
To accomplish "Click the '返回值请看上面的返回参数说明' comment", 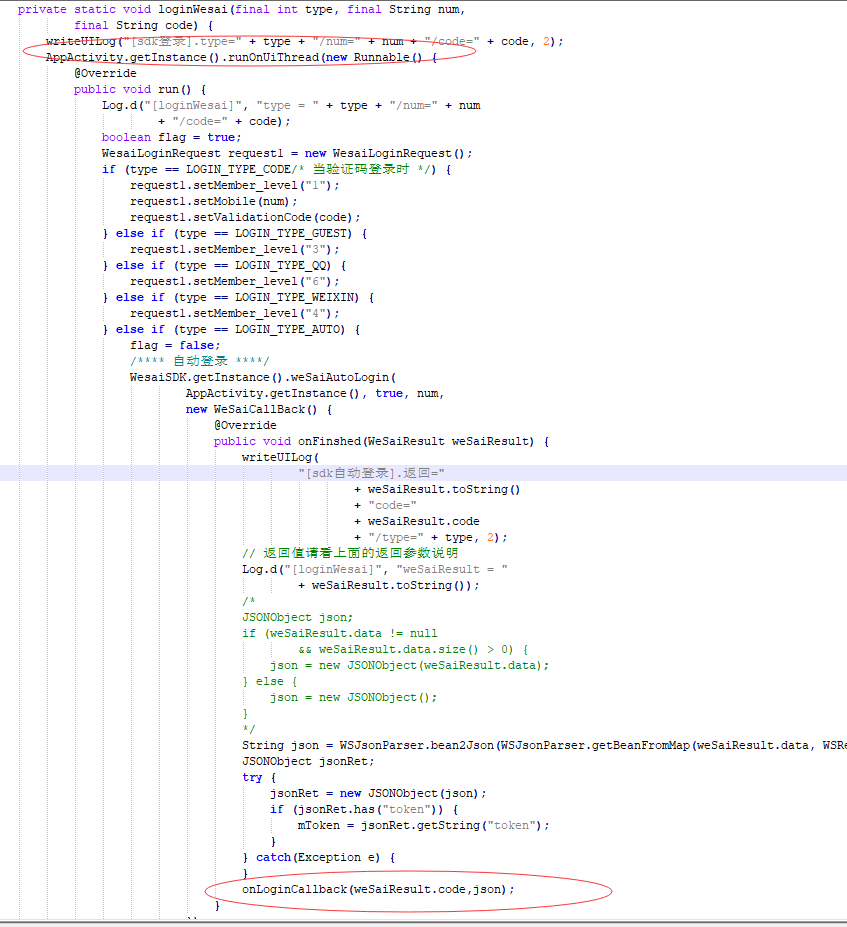I will tap(350, 552).
